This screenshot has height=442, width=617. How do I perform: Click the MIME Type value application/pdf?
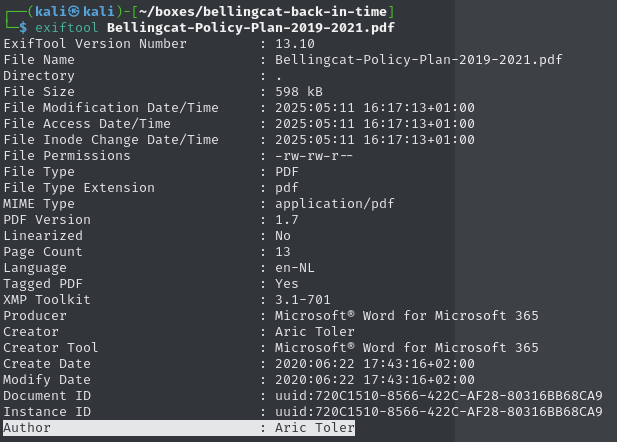[x=337, y=203]
